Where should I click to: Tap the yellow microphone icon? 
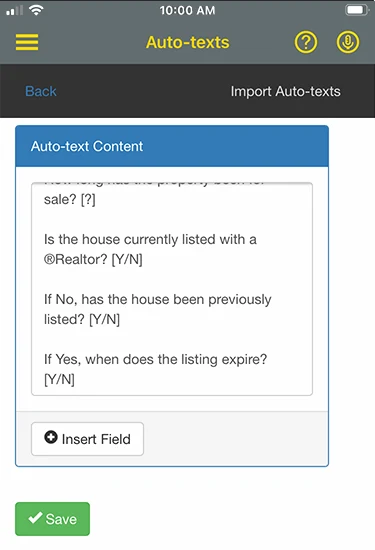click(x=348, y=42)
